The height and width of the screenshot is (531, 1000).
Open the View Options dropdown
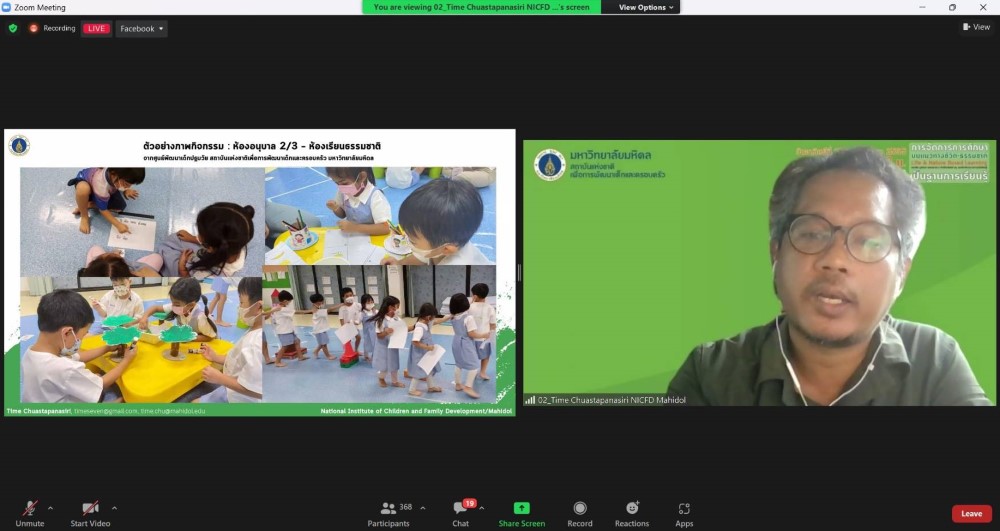(x=646, y=7)
